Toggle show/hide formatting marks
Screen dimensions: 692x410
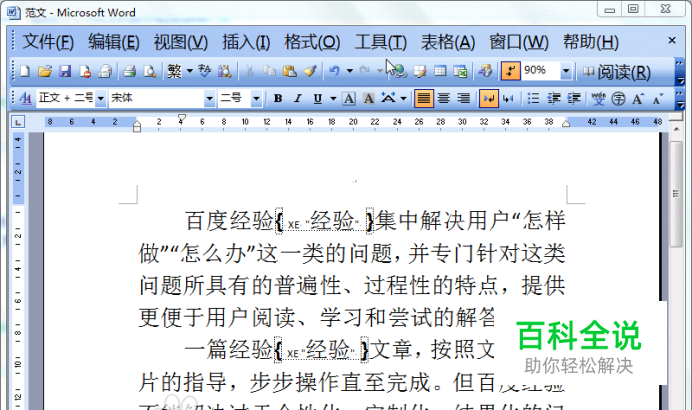coord(511,71)
